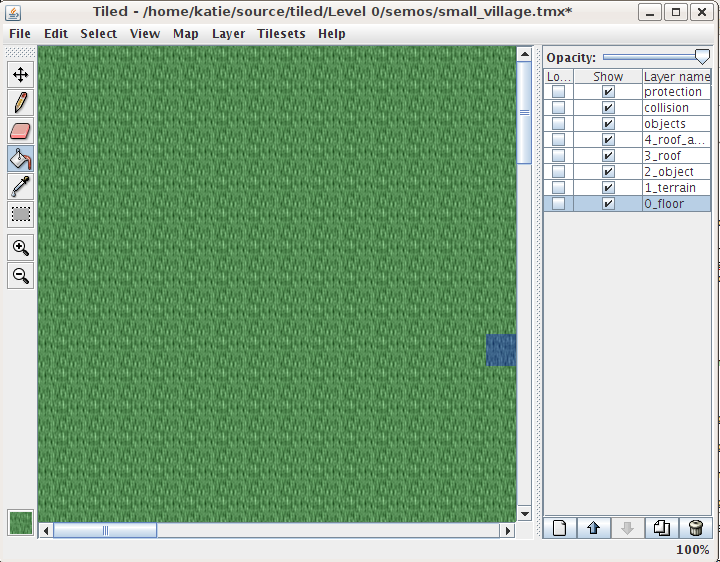Select the Move layer tool

[21, 75]
